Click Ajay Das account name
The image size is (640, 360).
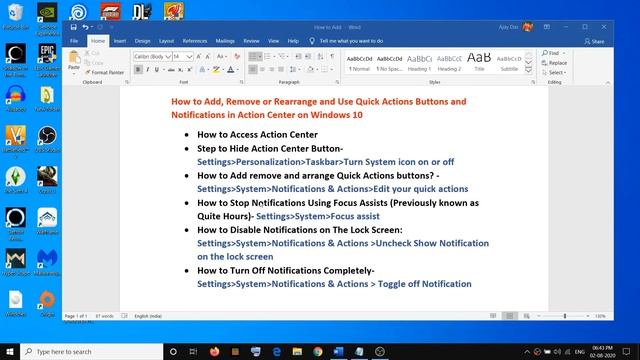[x=508, y=27]
